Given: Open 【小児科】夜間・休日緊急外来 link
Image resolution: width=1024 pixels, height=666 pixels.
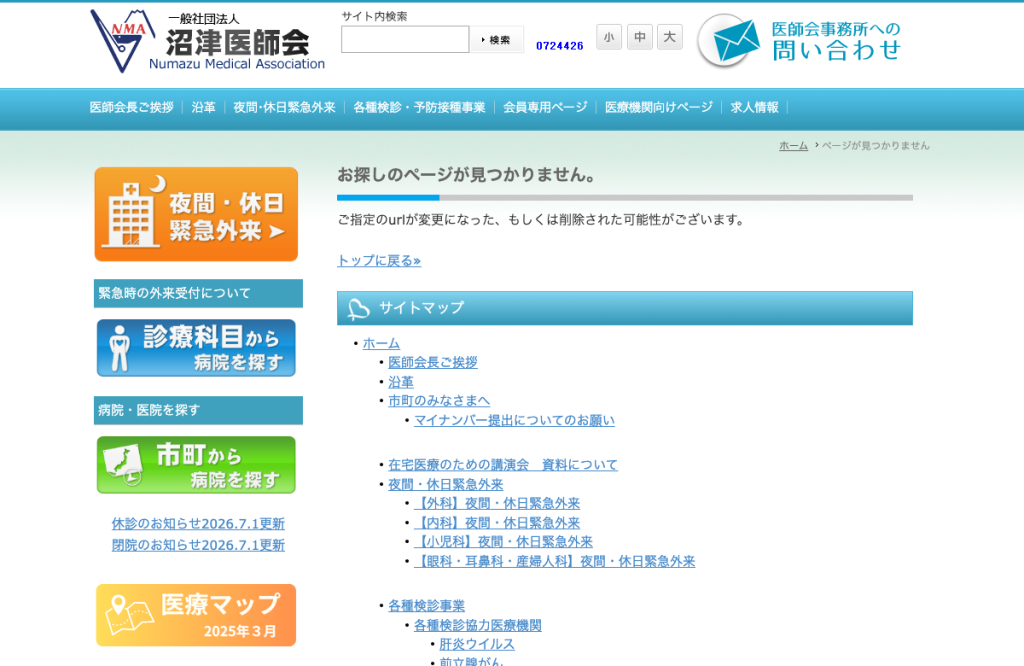Looking at the screenshot, I should coord(504,542).
